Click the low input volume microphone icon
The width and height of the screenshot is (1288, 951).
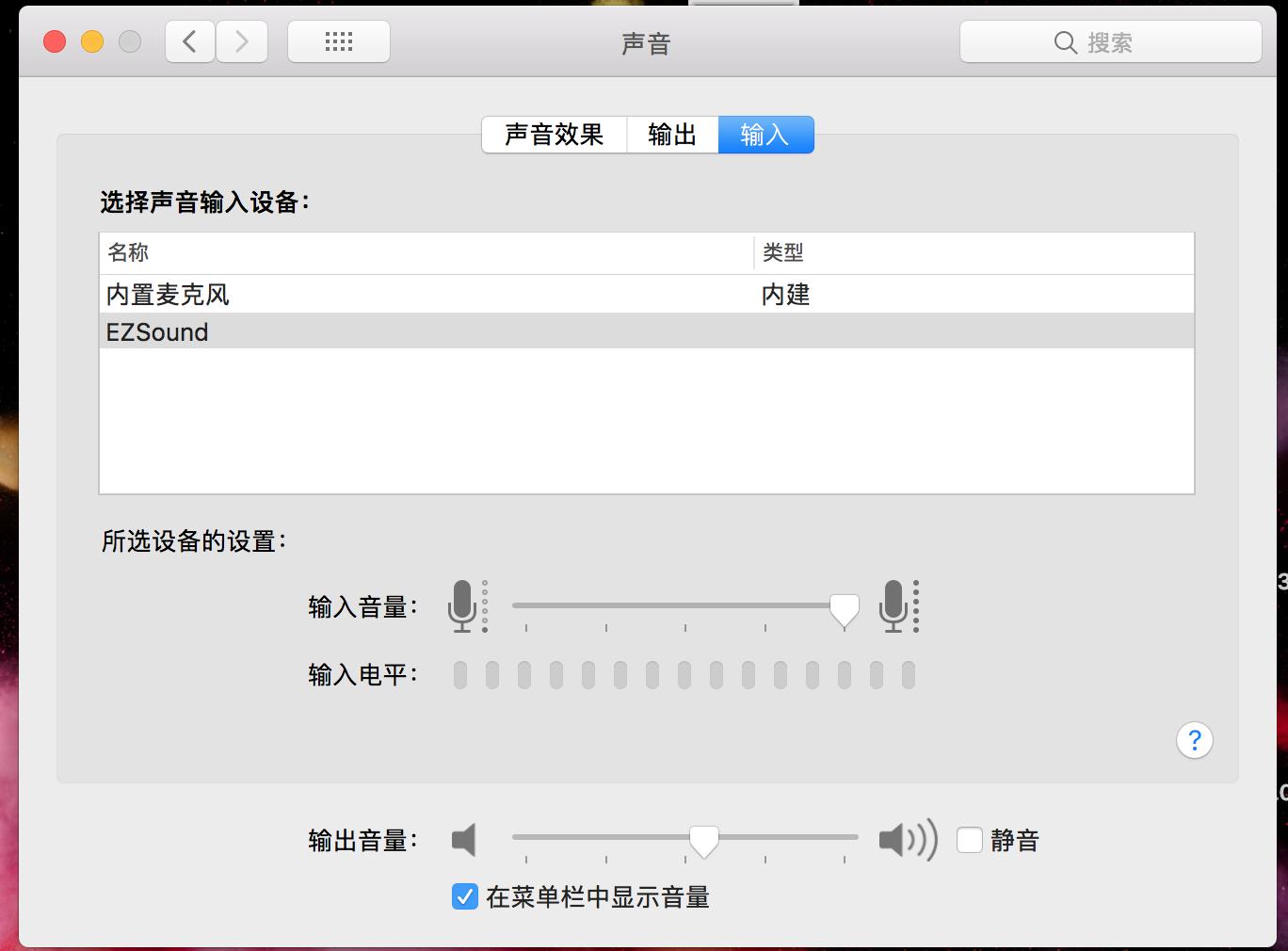[x=468, y=606]
